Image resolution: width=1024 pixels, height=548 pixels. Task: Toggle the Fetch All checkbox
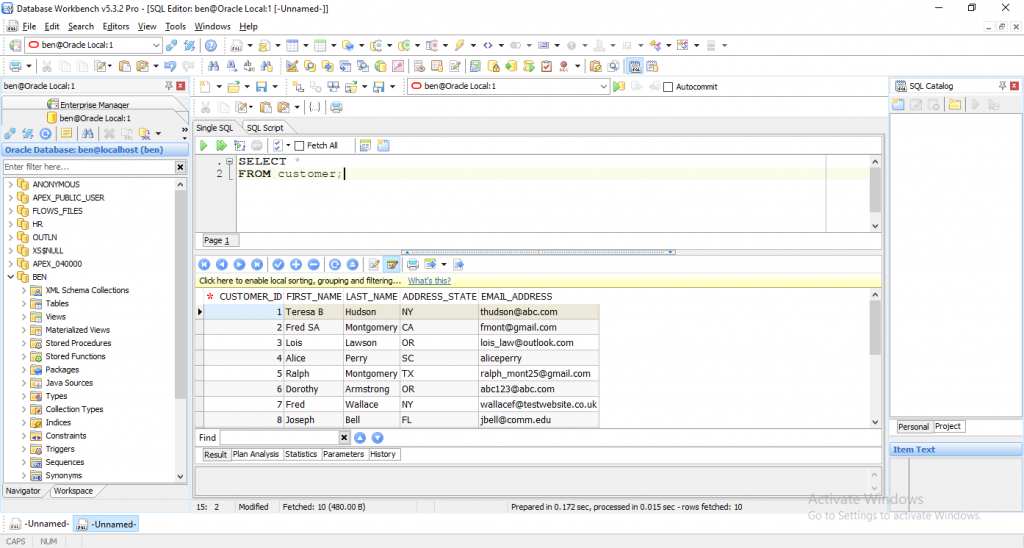(x=299, y=146)
